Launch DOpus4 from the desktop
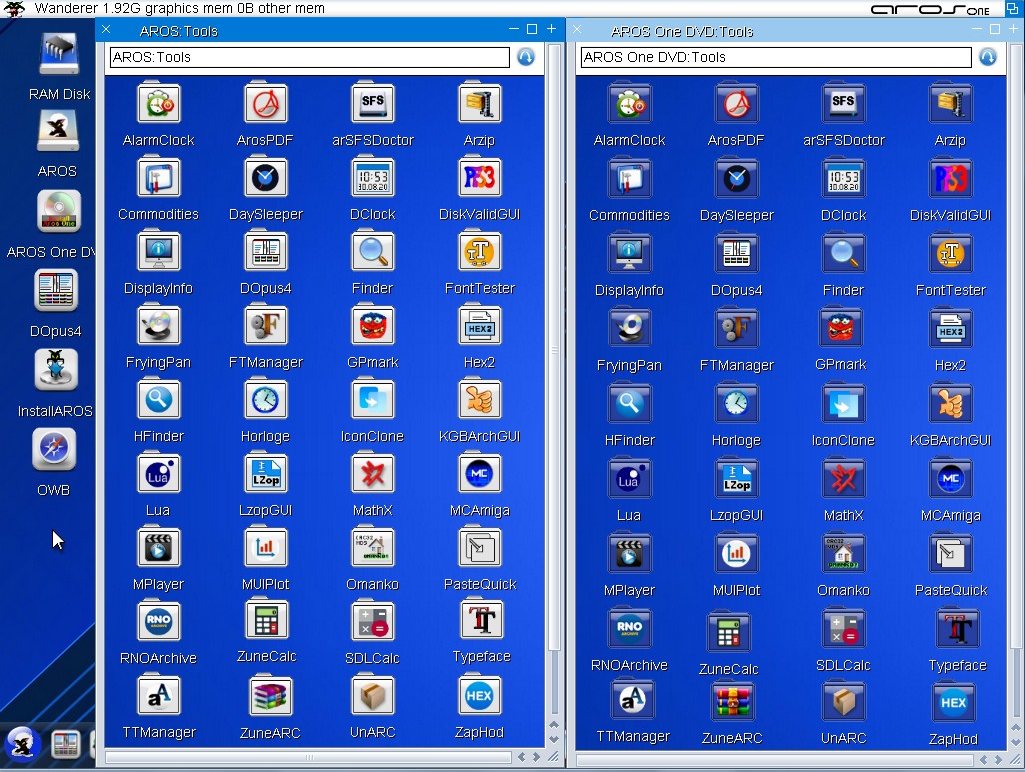Screen dimensions: 1025x772 coord(56,290)
